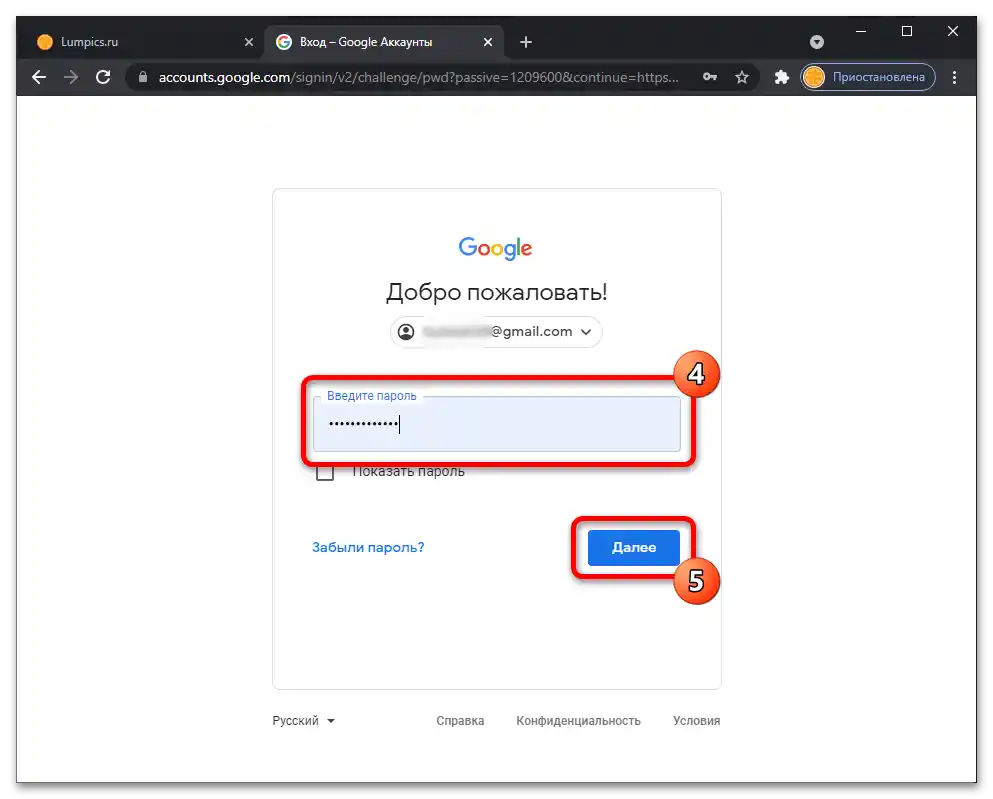Click the address bar URL
Image resolution: width=993 pixels, height=799 pixels.
418,77
